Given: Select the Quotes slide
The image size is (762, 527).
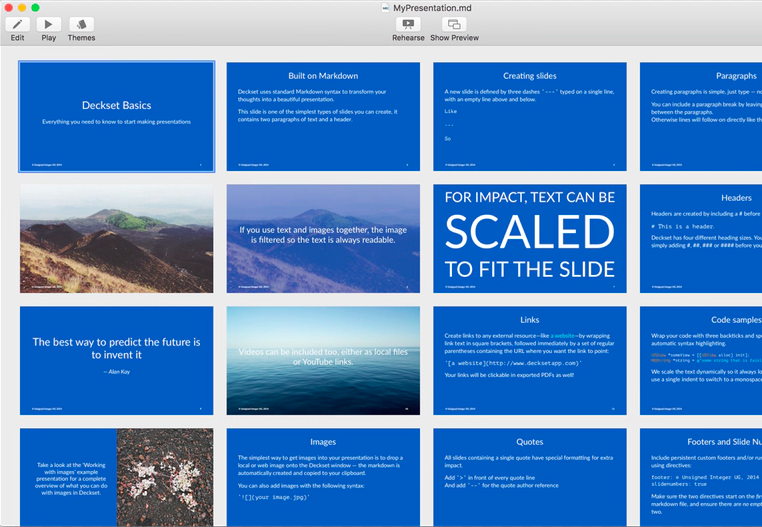Looking at the screenshot, I should pos(530,477).
